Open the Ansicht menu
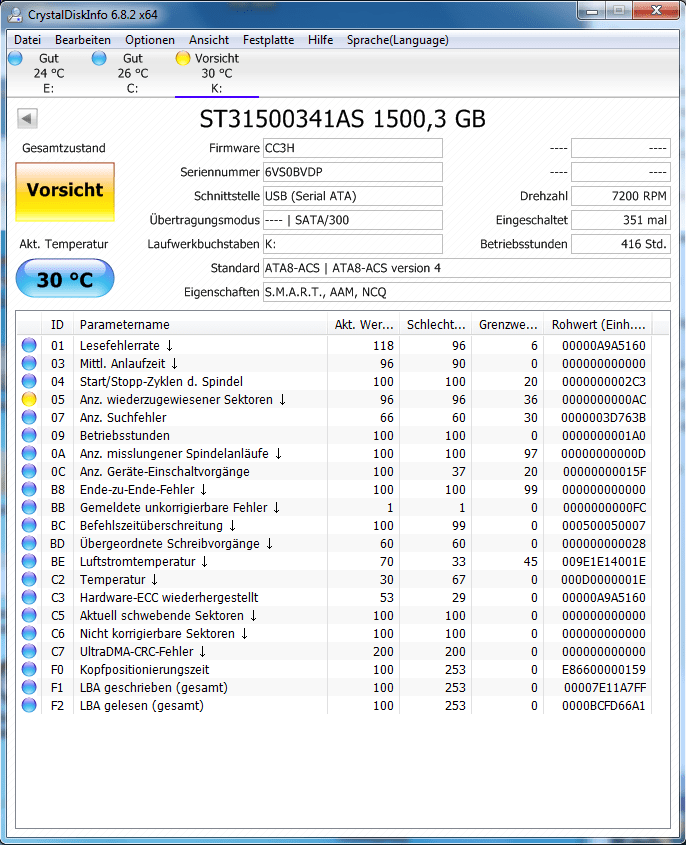The height and width of the screenshot is (845, 686). (x=209, y=40)
